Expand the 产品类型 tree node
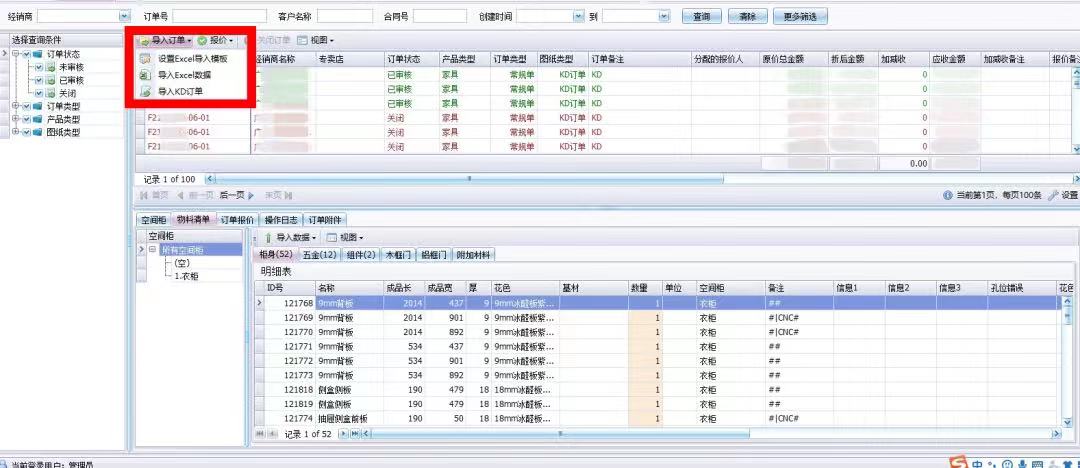This screenshot has height=468, width=1080. tap(16, 119)
